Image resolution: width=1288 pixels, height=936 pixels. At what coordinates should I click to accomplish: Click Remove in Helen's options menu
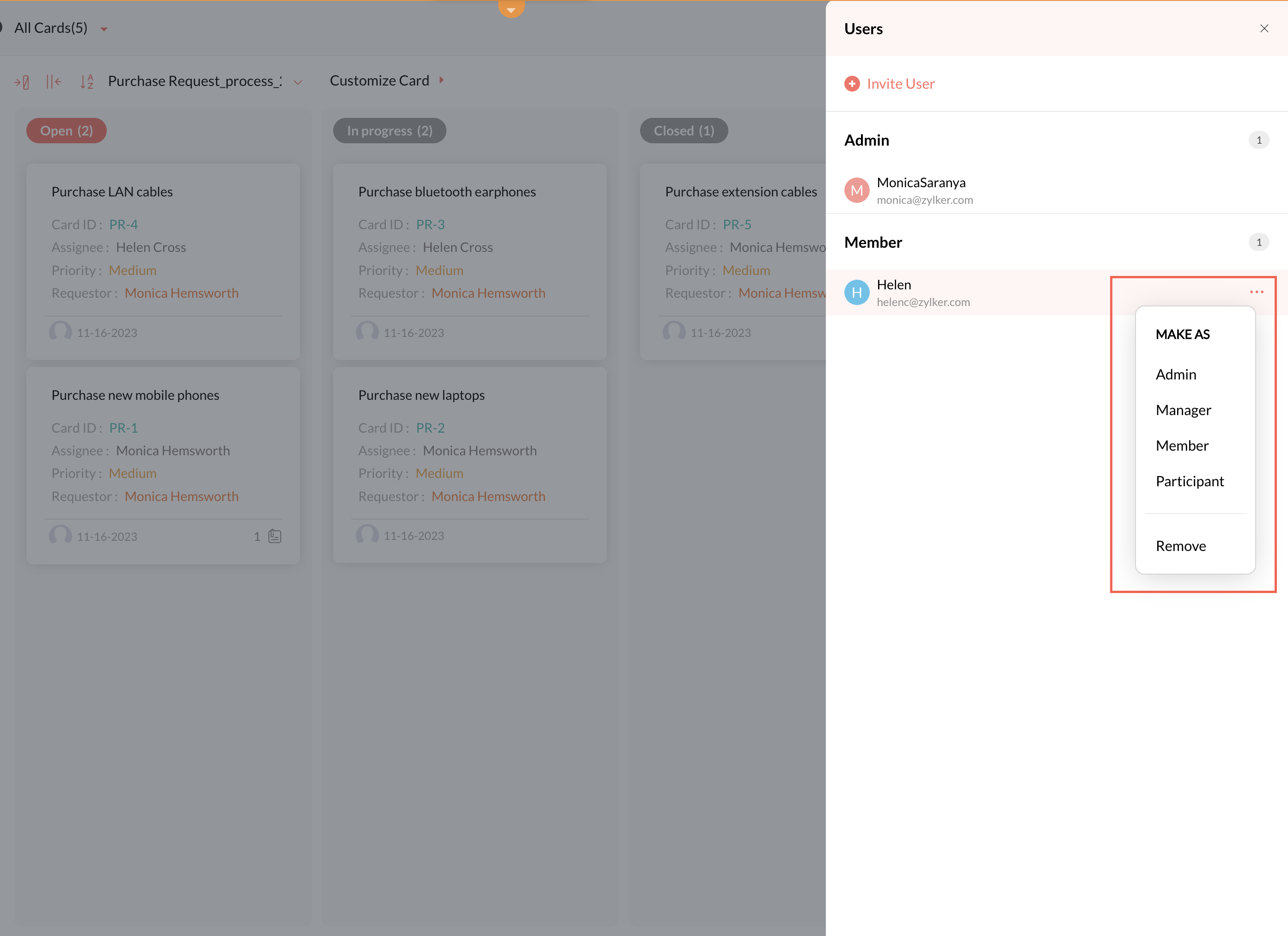point(1180,546)
